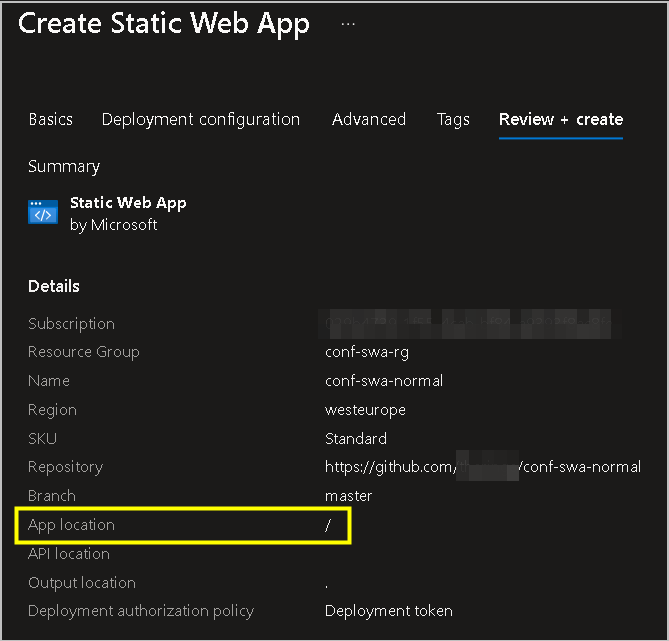This screenshot has width=669, height=641.
Task: Select resource group value conf-swa-rg
Action: [366, 353]
